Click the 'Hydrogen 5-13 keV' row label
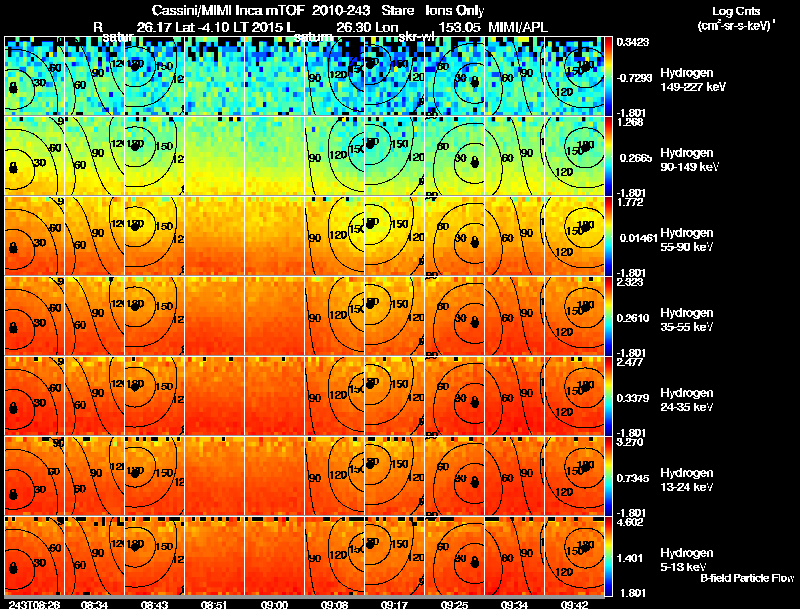Viewport: 800px width, 609px height. [x=687, y=560]
